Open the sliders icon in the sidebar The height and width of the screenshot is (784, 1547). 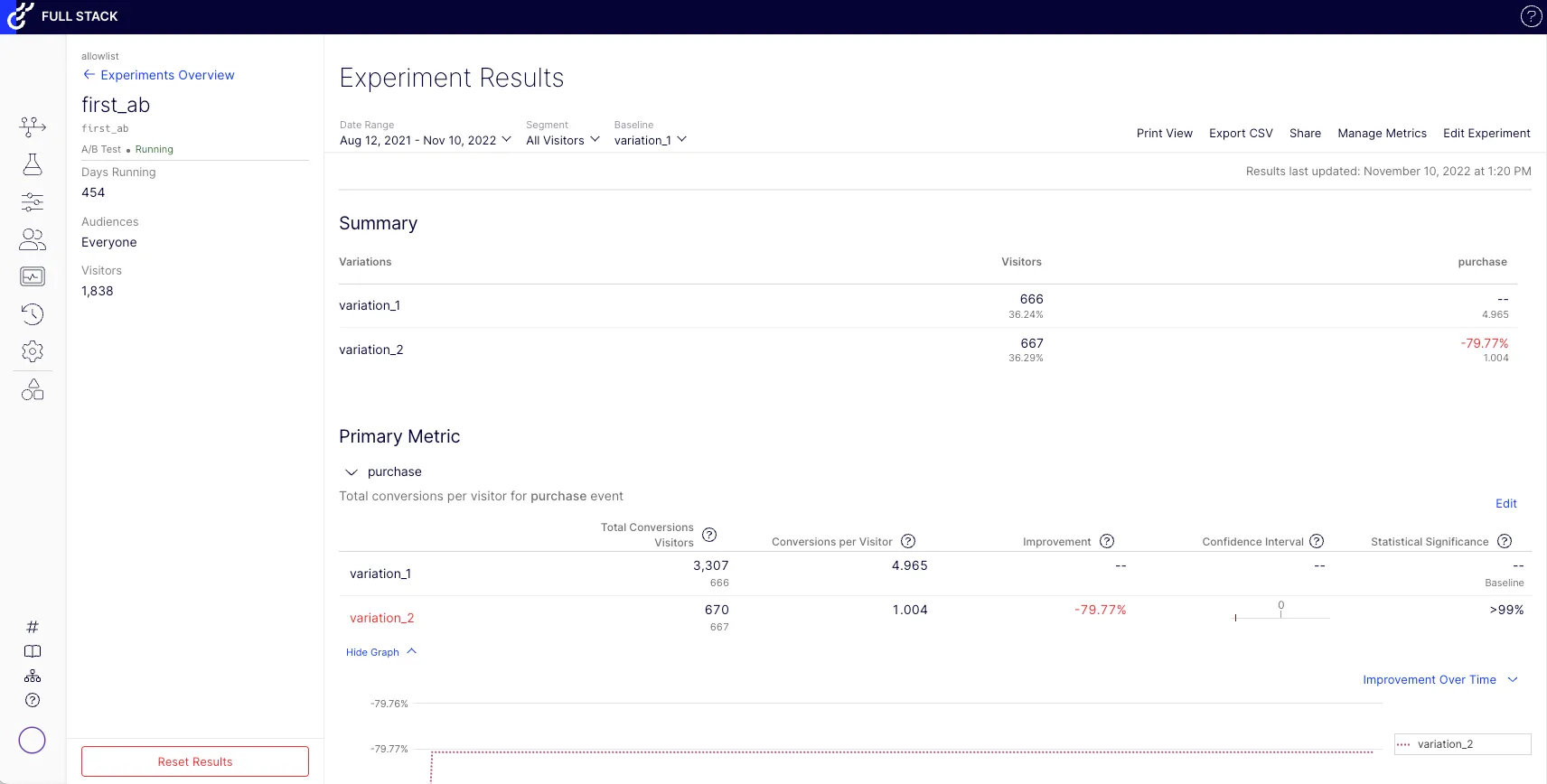point(33,201)
